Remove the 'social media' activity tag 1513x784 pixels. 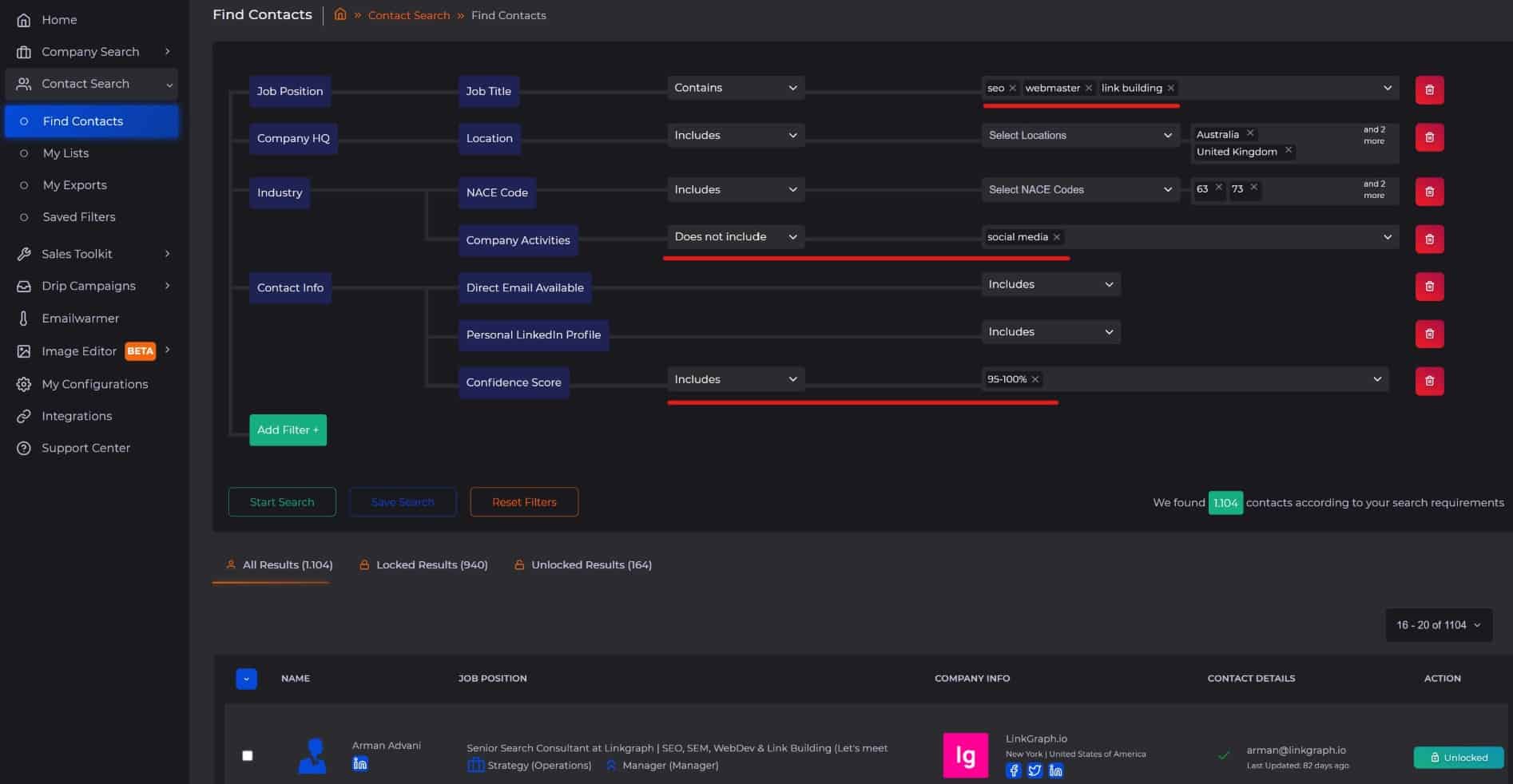click(x=1057, y=237)
